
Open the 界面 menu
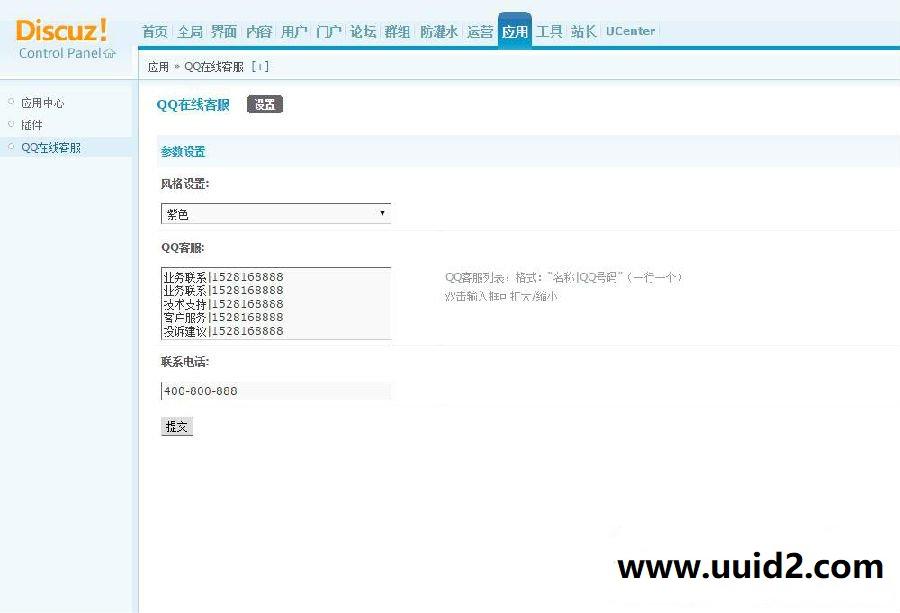tap(223, 31)
